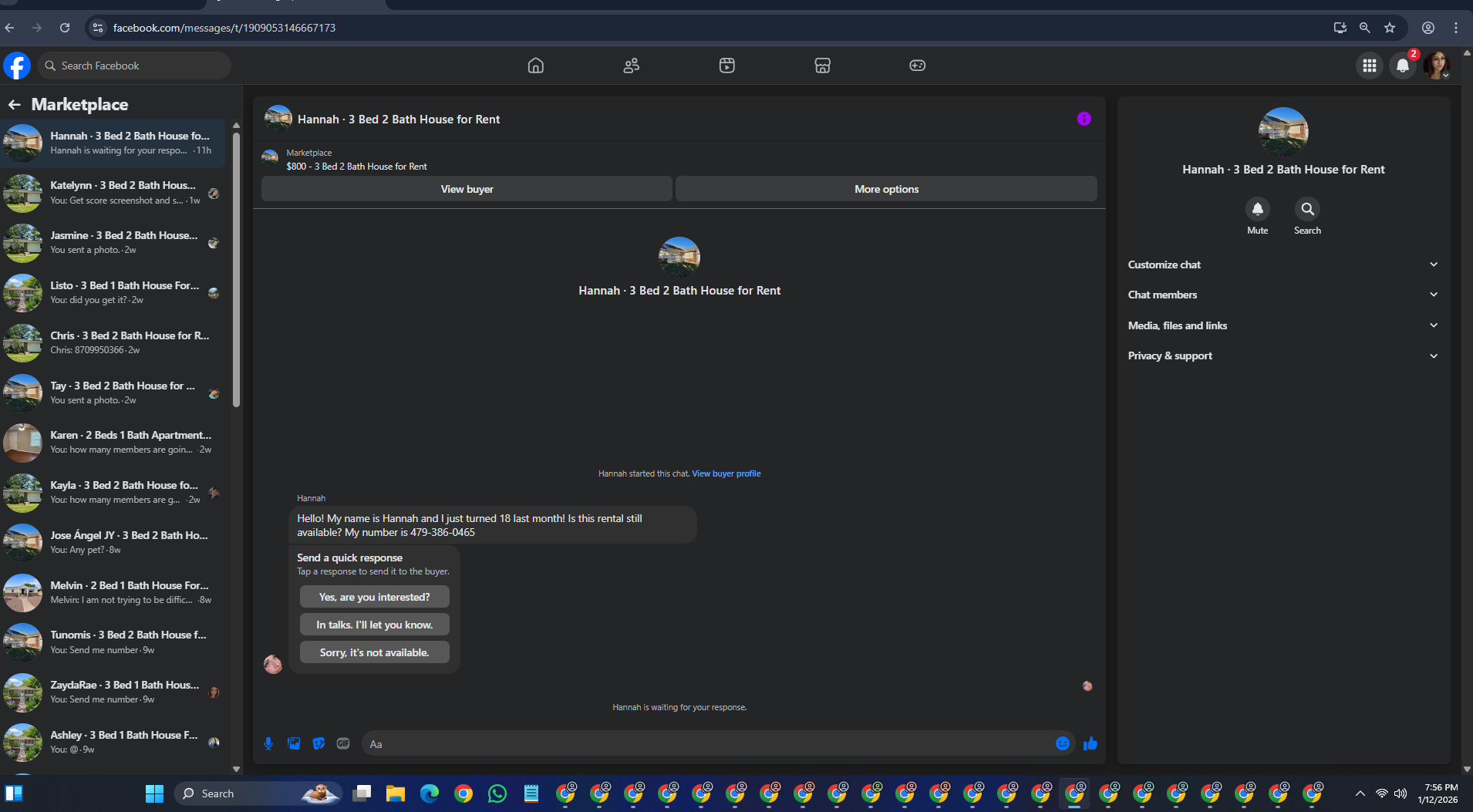1473x812 pixels.
Task: Open the Windows Start menu
Action: pos(154,793)
